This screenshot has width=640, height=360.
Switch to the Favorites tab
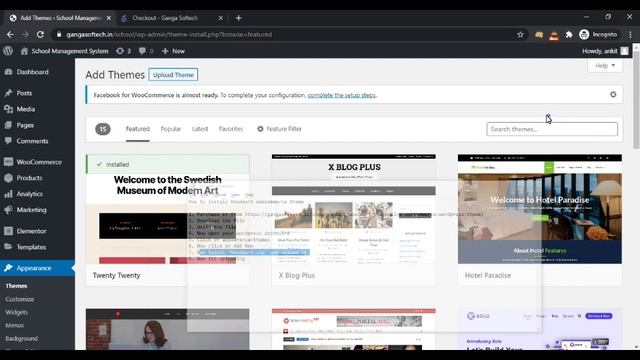coord(231,129)
